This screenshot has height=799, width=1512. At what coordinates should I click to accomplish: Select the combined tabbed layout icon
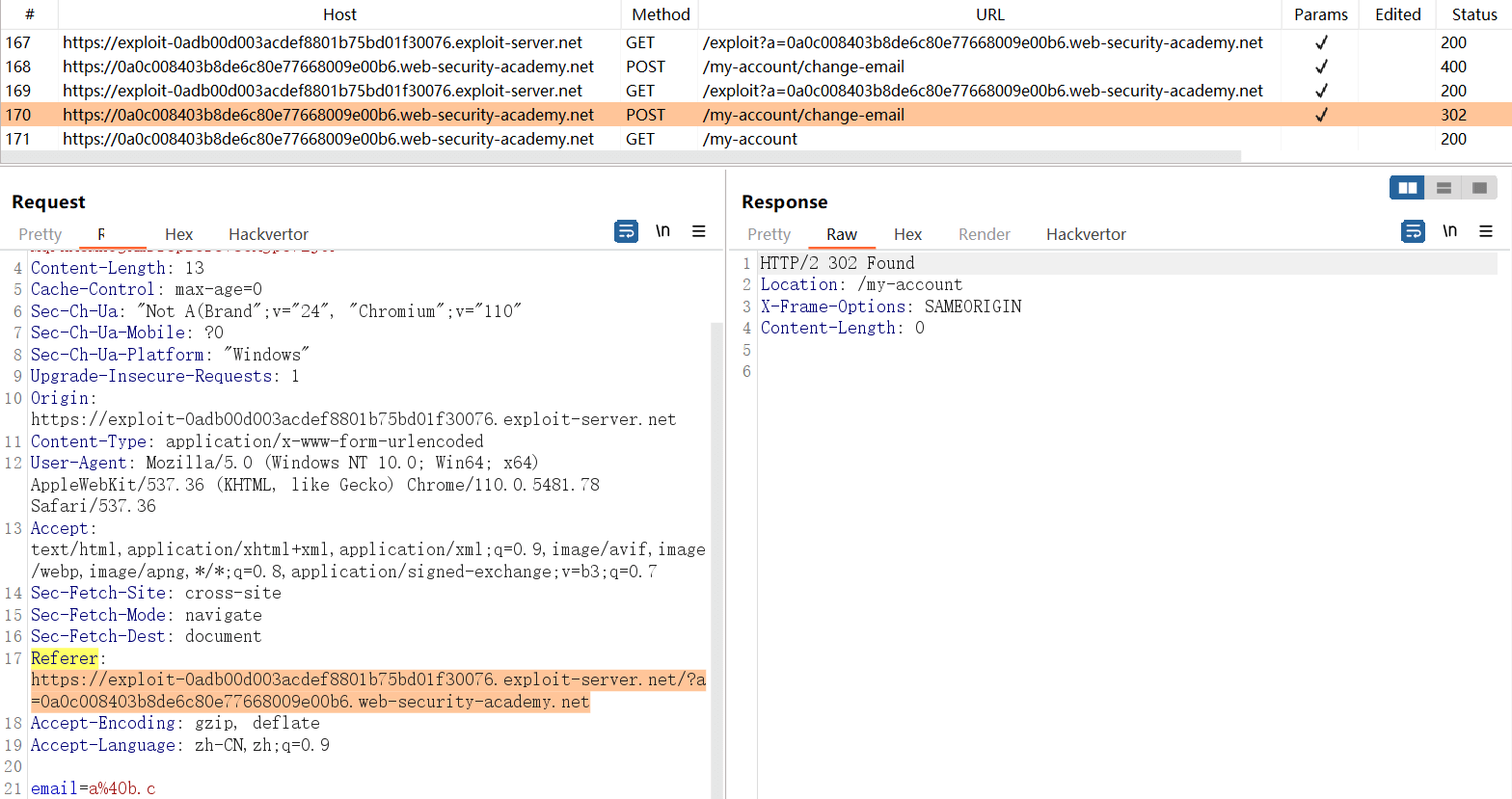tap(1479, 188)
